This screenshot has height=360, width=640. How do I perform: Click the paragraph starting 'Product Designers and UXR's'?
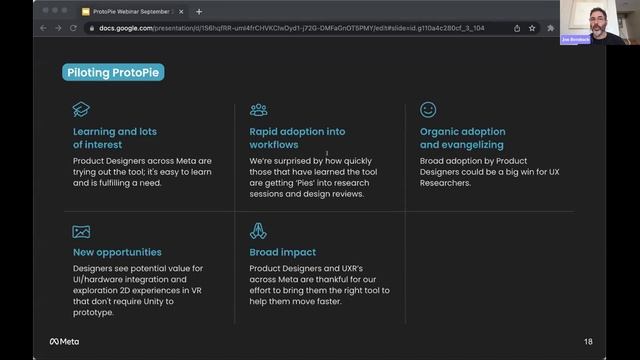pos(319,285)
